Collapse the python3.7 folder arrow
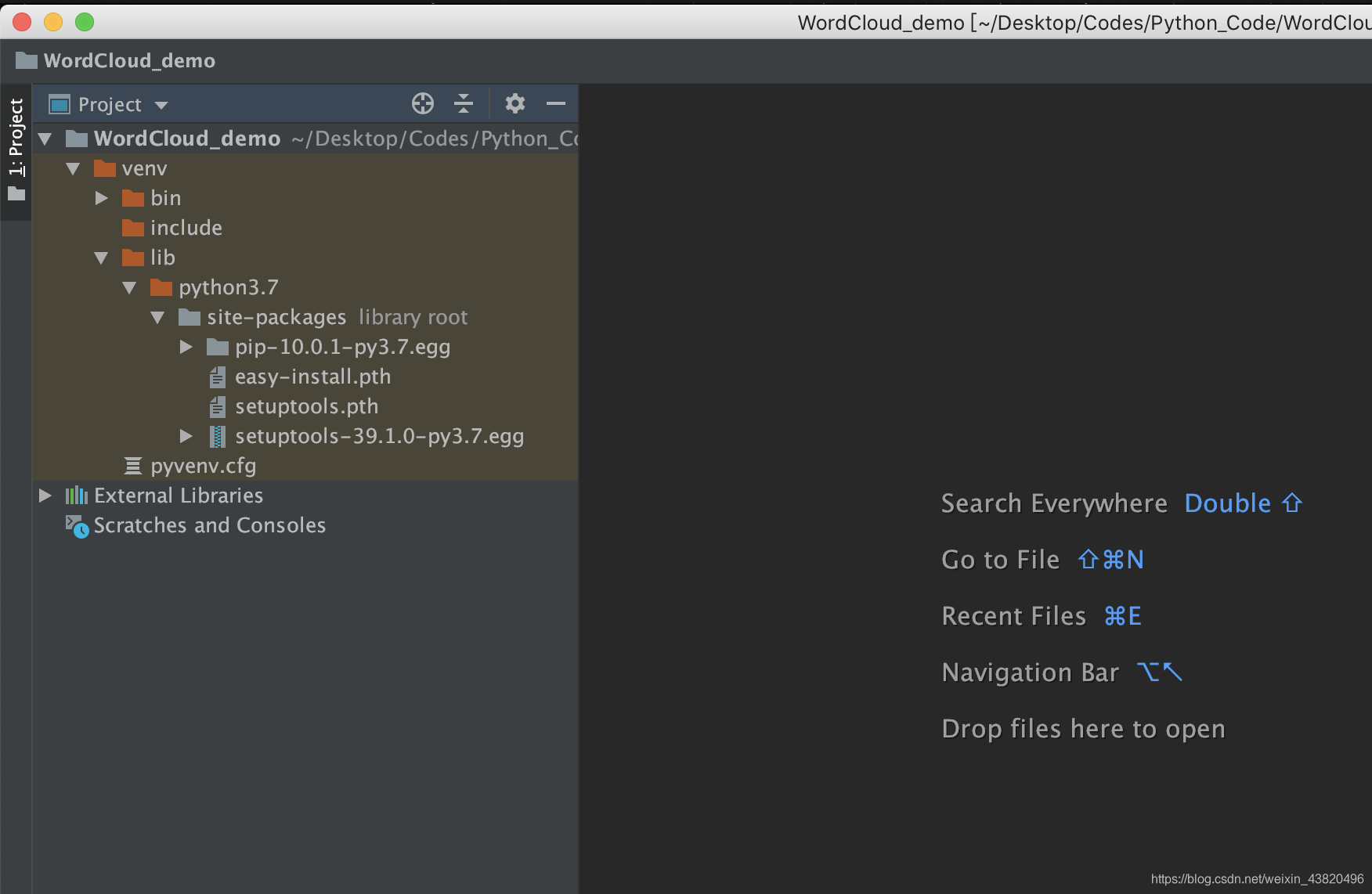The width and height of the screenshot is (1372, 894). click(x=130, y=288)
